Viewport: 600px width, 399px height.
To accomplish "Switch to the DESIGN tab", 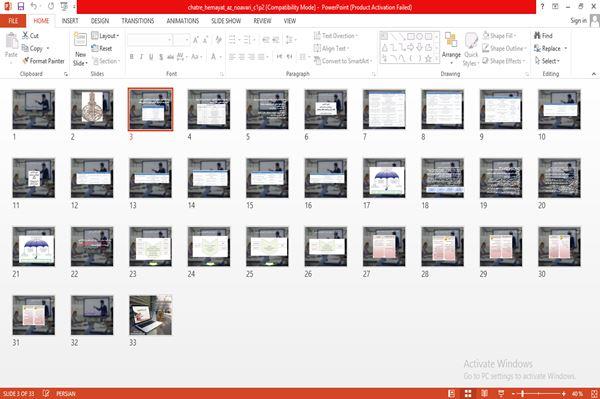I will (100, 21).
